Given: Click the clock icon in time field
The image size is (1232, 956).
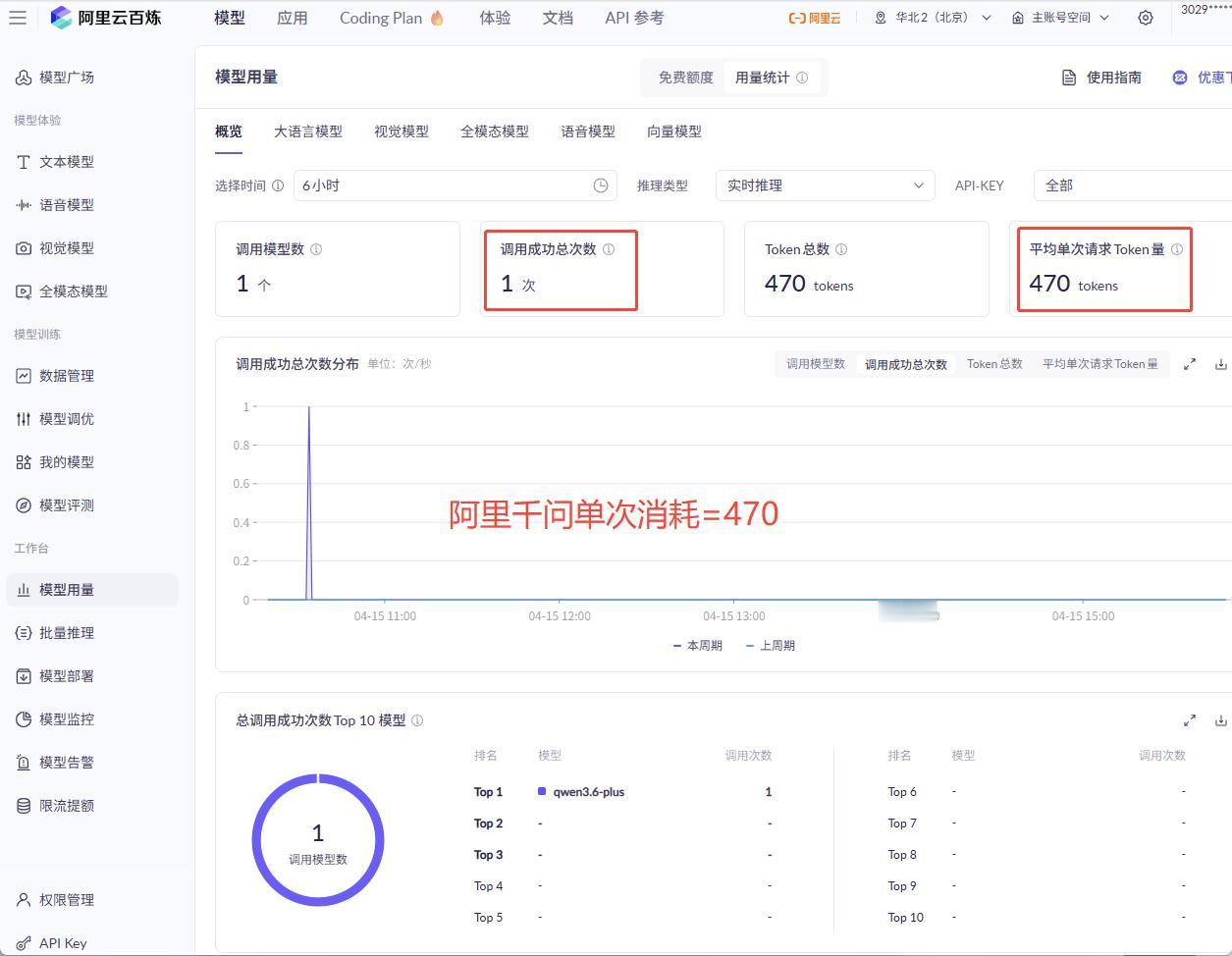Looking at the screenshot, I should 601,186.
